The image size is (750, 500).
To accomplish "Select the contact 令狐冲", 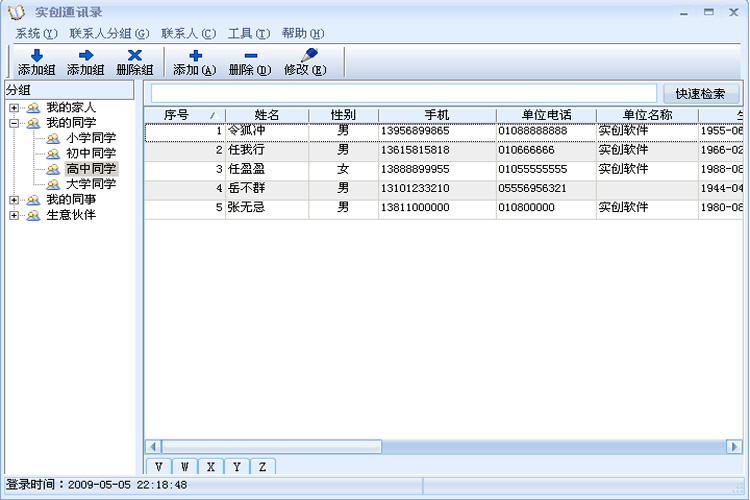I will pos(246,131).
